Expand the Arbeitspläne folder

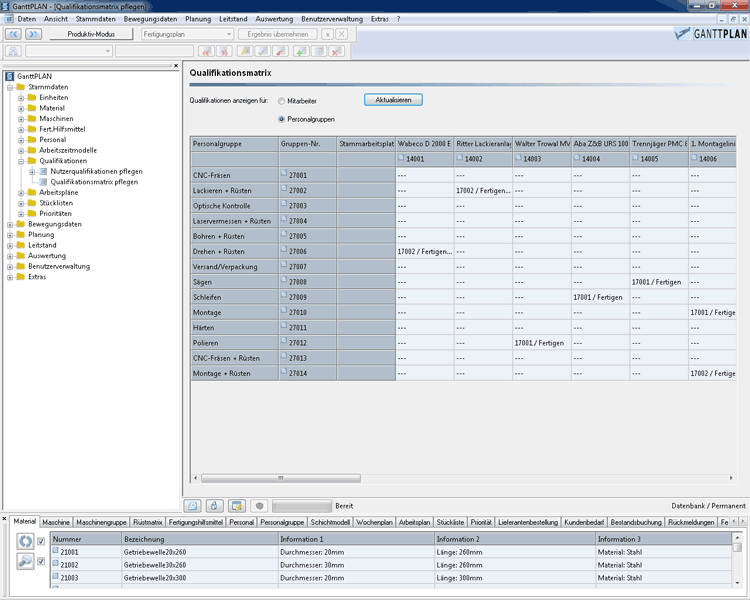21,193
